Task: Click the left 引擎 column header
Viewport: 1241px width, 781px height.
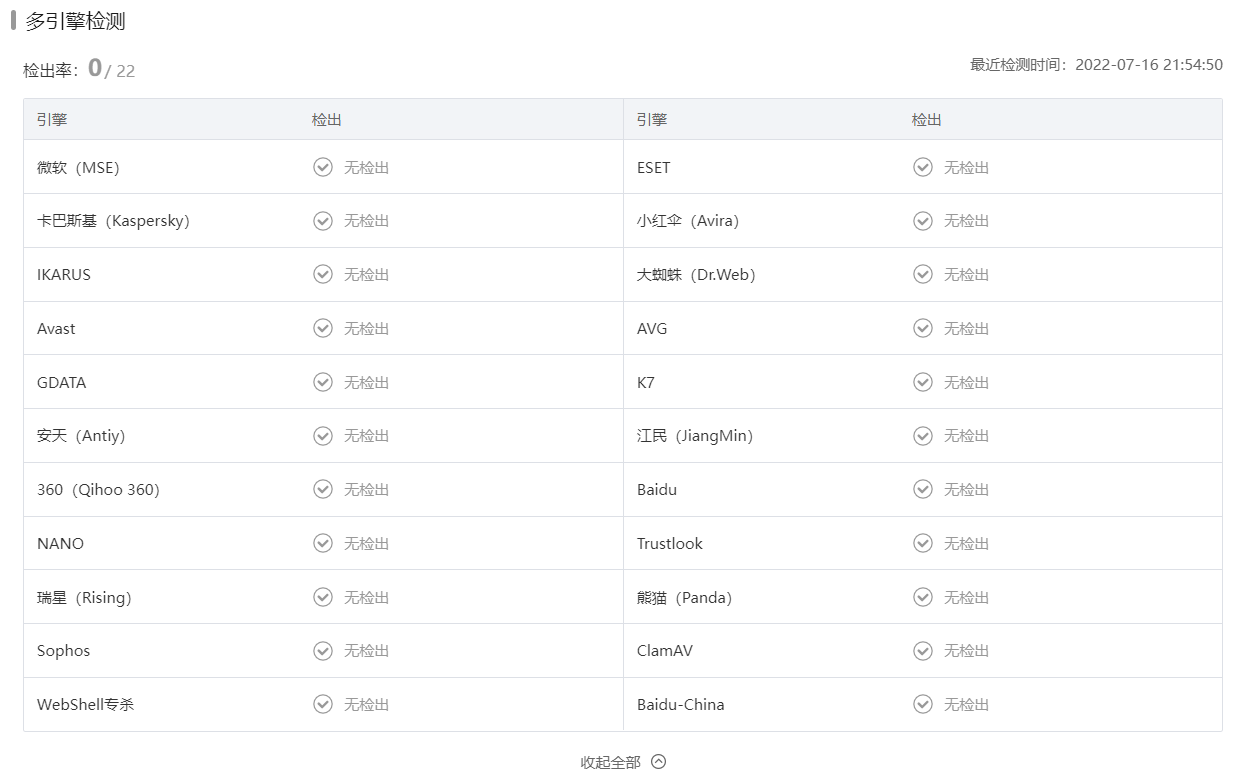Action: click(52, 119)
